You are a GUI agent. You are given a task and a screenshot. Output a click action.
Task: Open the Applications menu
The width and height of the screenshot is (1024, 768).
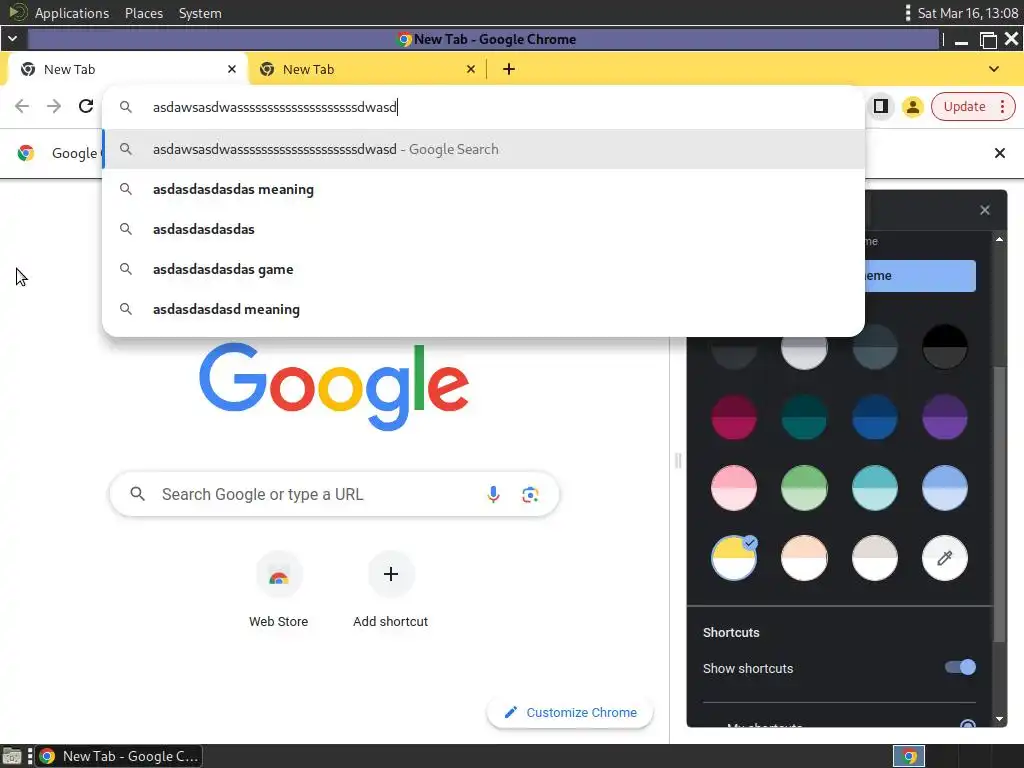click(x=72, y=13)
